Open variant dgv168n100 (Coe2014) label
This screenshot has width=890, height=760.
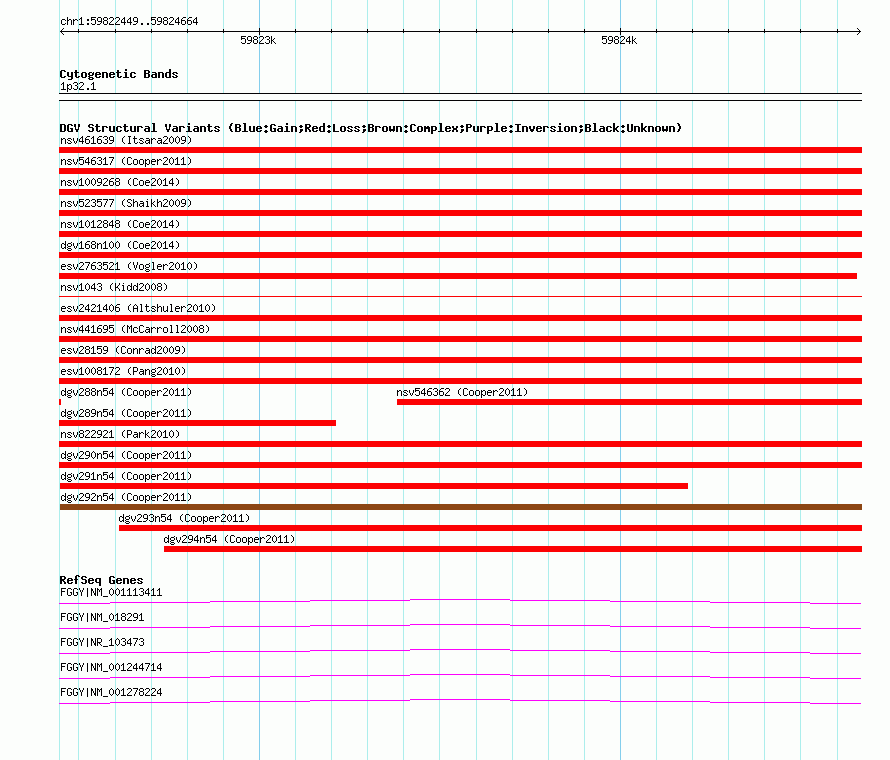[120, 245]
